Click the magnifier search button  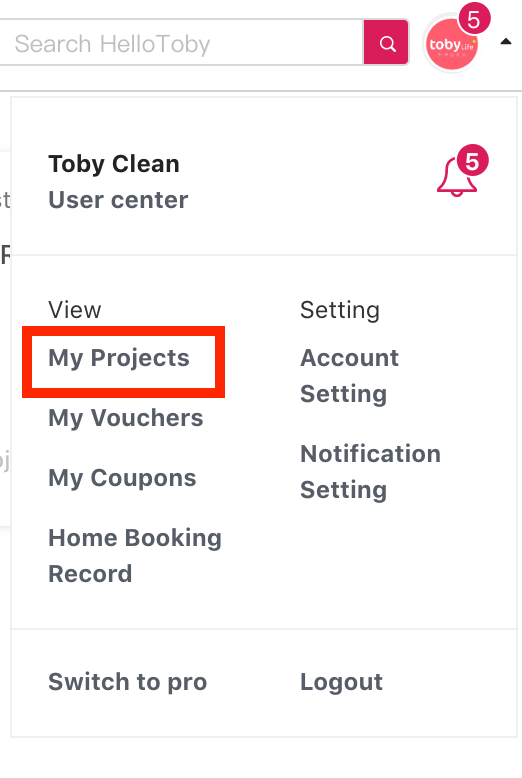pos(386,42)
